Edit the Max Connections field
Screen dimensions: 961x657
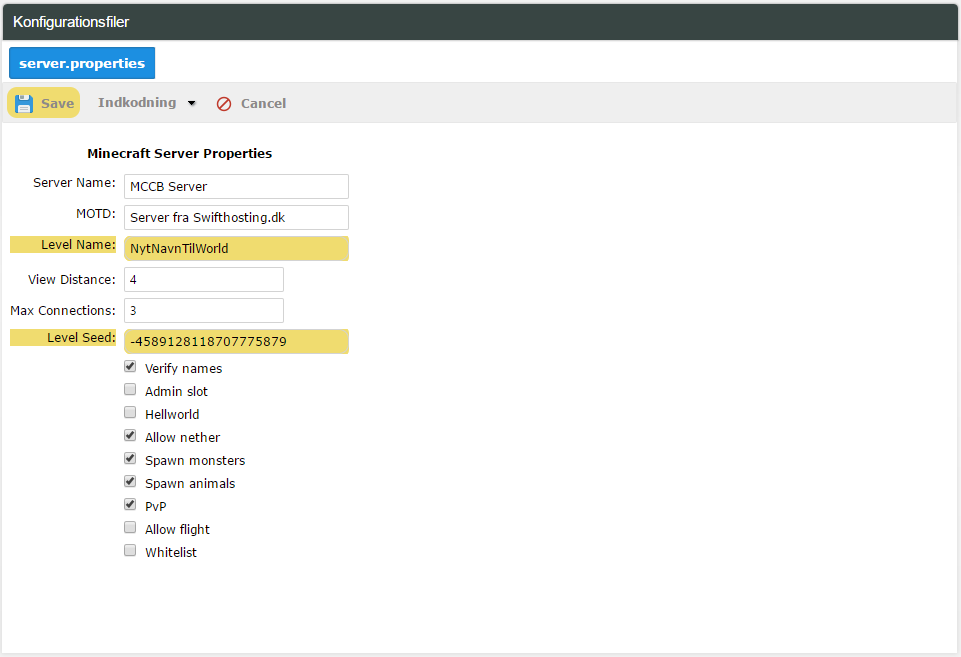coord(203,311)
